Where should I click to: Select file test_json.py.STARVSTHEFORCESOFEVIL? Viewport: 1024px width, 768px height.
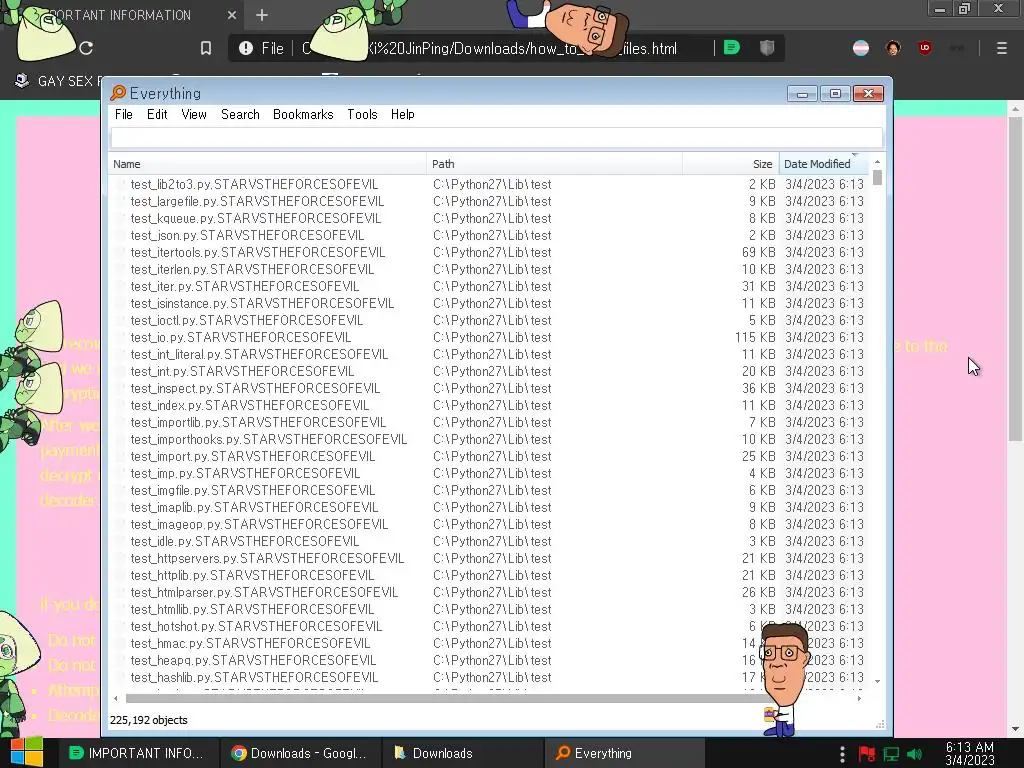(248, 235)
